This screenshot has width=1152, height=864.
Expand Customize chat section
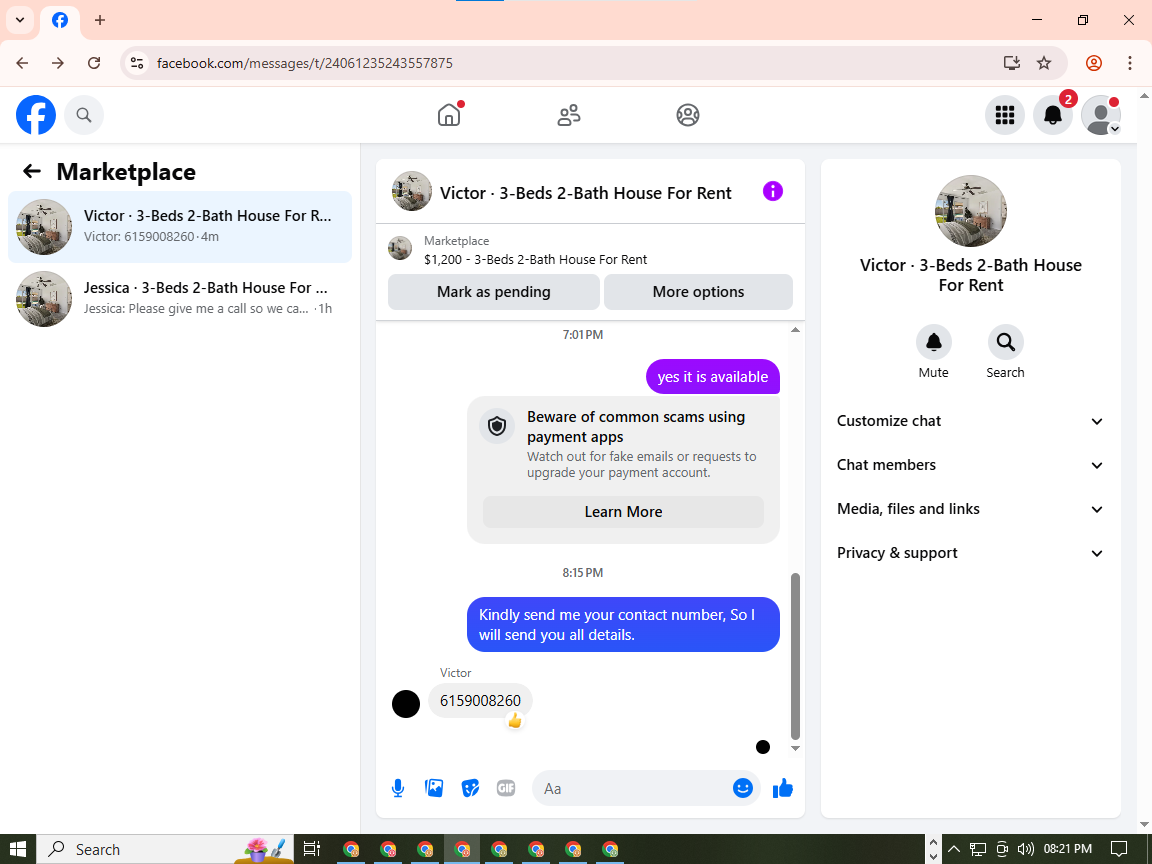pos(971,421)
